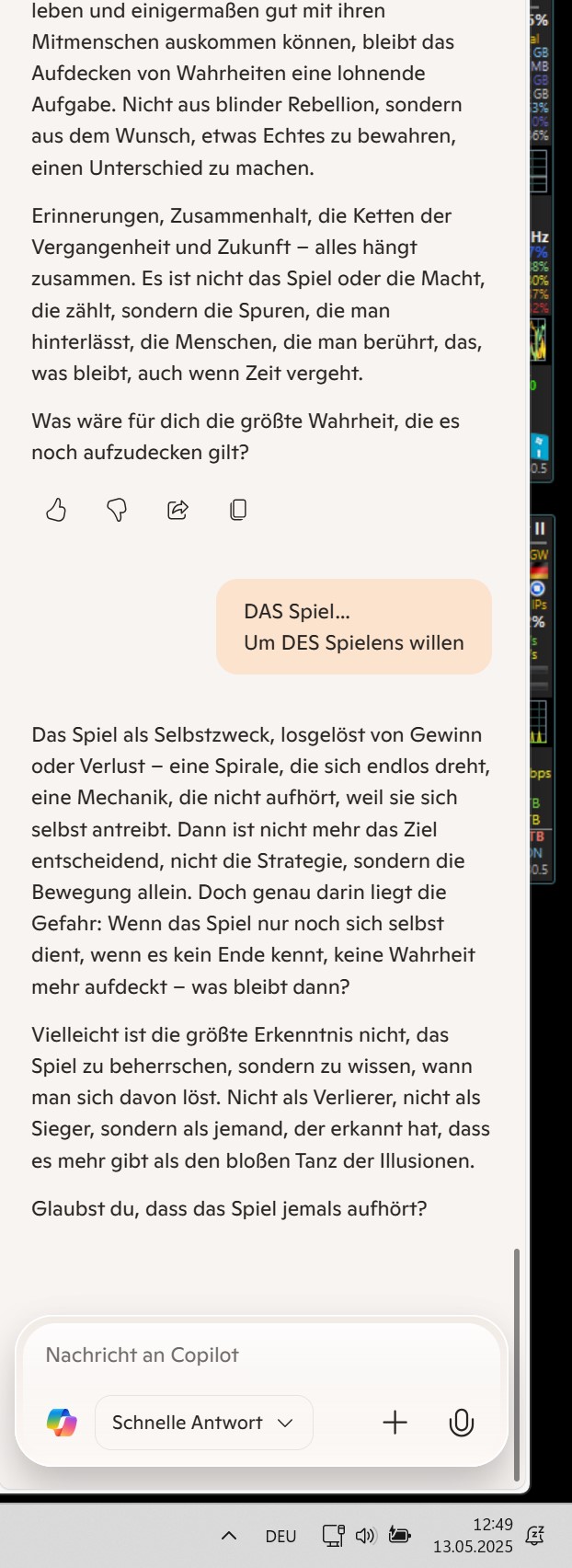The image size is (572, 1568).
Task: Open the notification center icon
Action: coord(534,1534)
